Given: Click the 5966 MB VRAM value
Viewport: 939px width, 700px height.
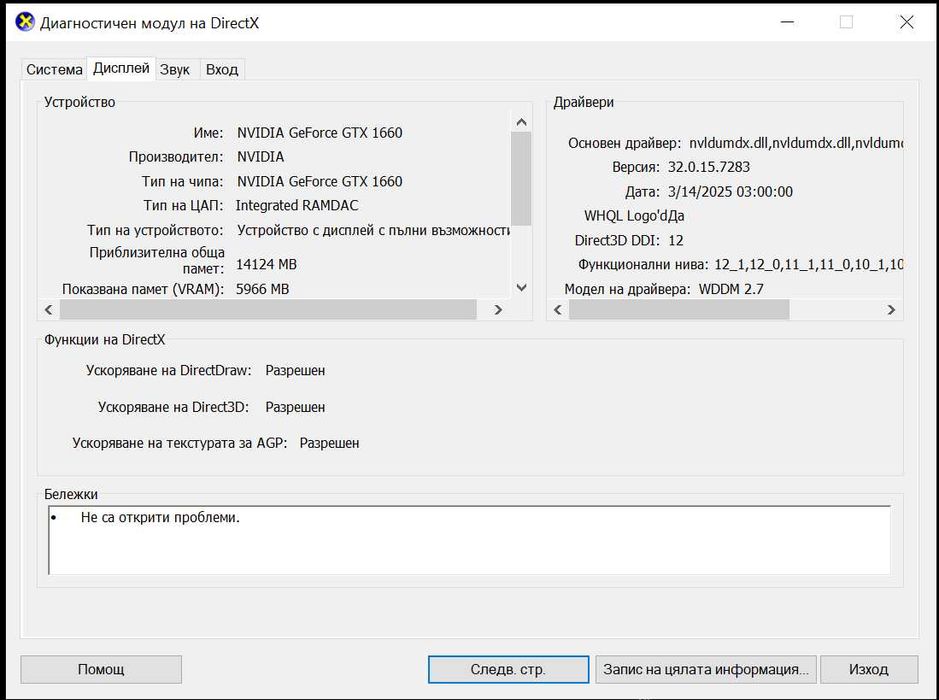Looking at the screenshot, I should pos(262,289).
